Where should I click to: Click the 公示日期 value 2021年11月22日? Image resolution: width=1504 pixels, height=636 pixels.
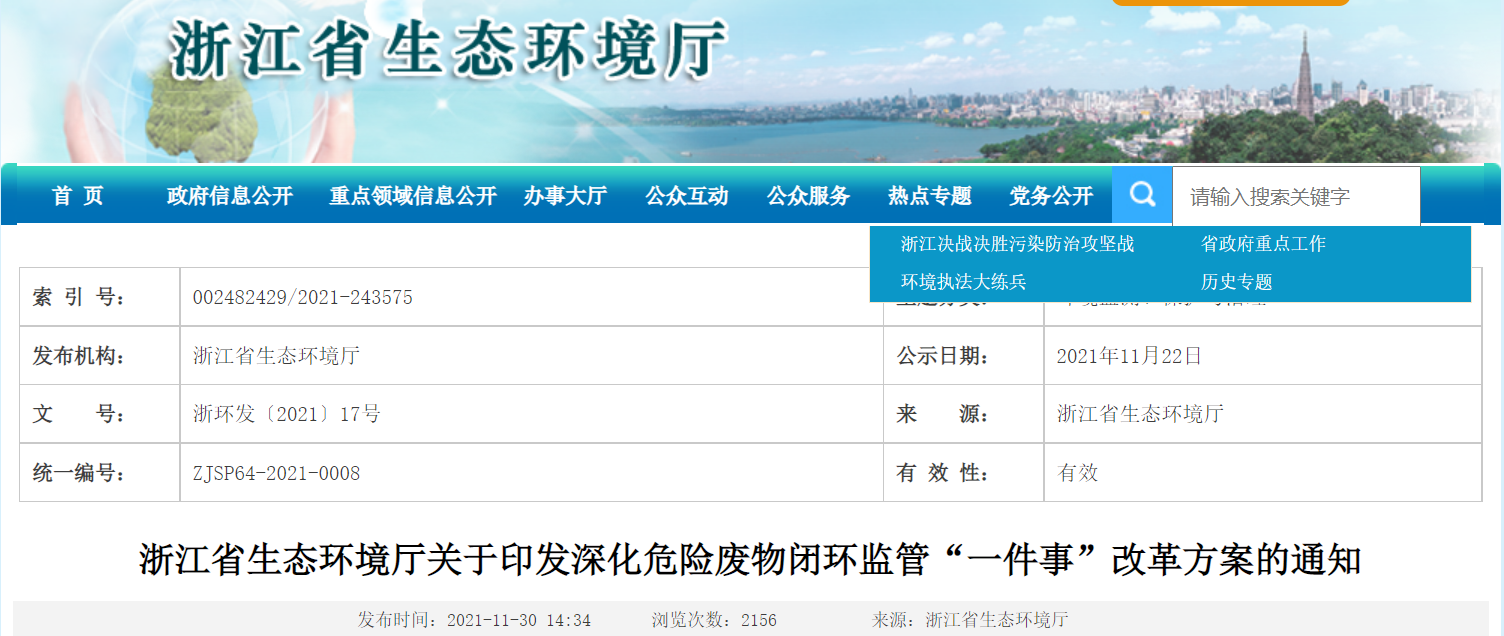1129,356
